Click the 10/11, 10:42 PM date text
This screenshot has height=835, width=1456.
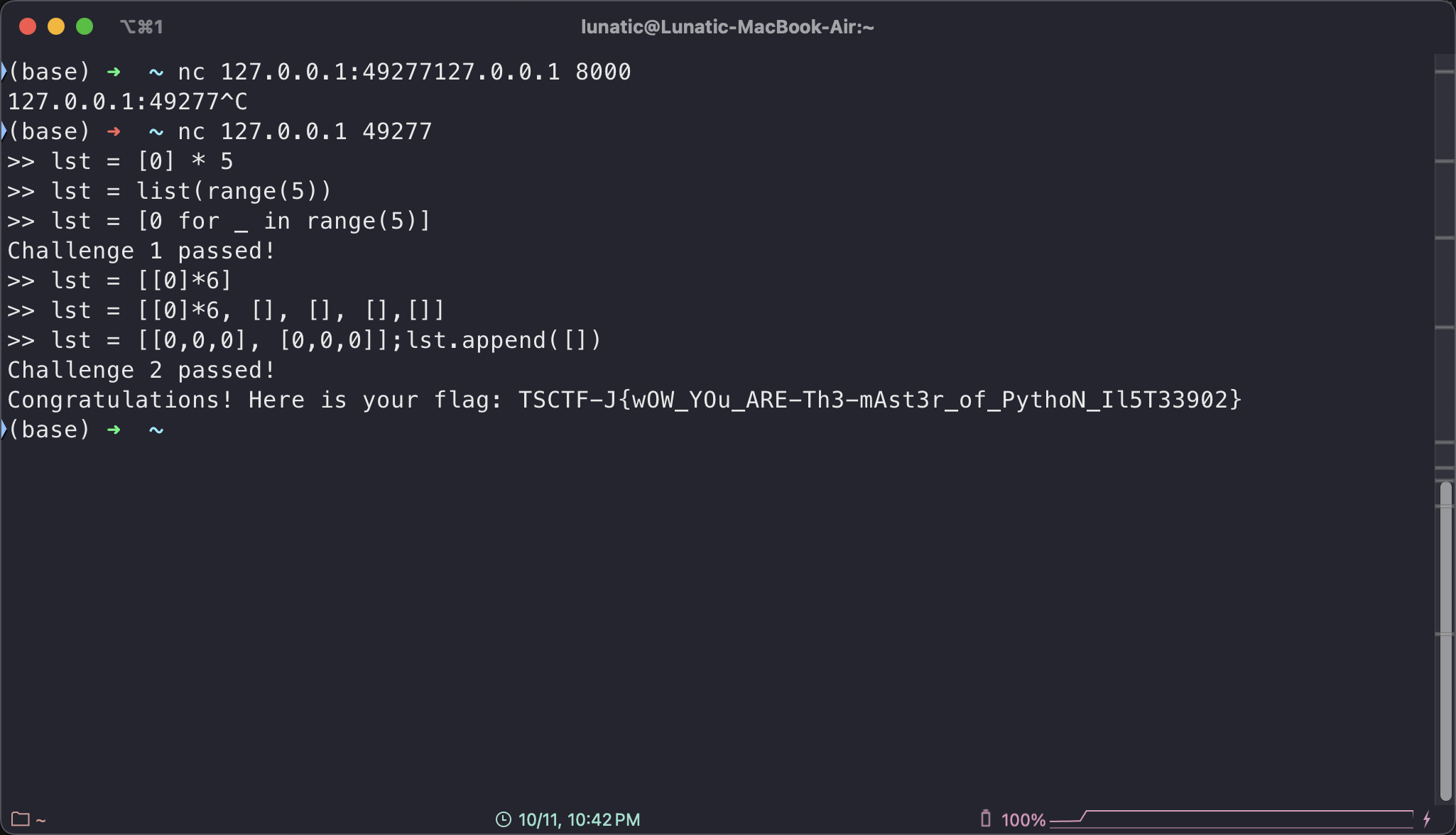579,819
